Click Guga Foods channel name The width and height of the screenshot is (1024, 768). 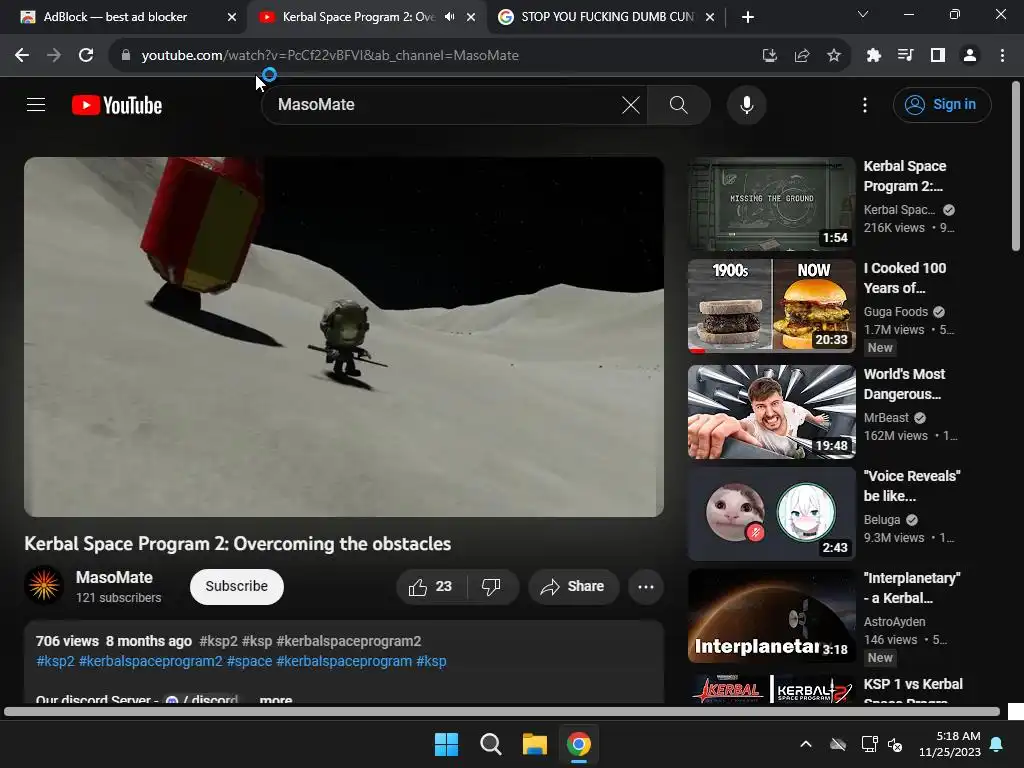(895, 312)
